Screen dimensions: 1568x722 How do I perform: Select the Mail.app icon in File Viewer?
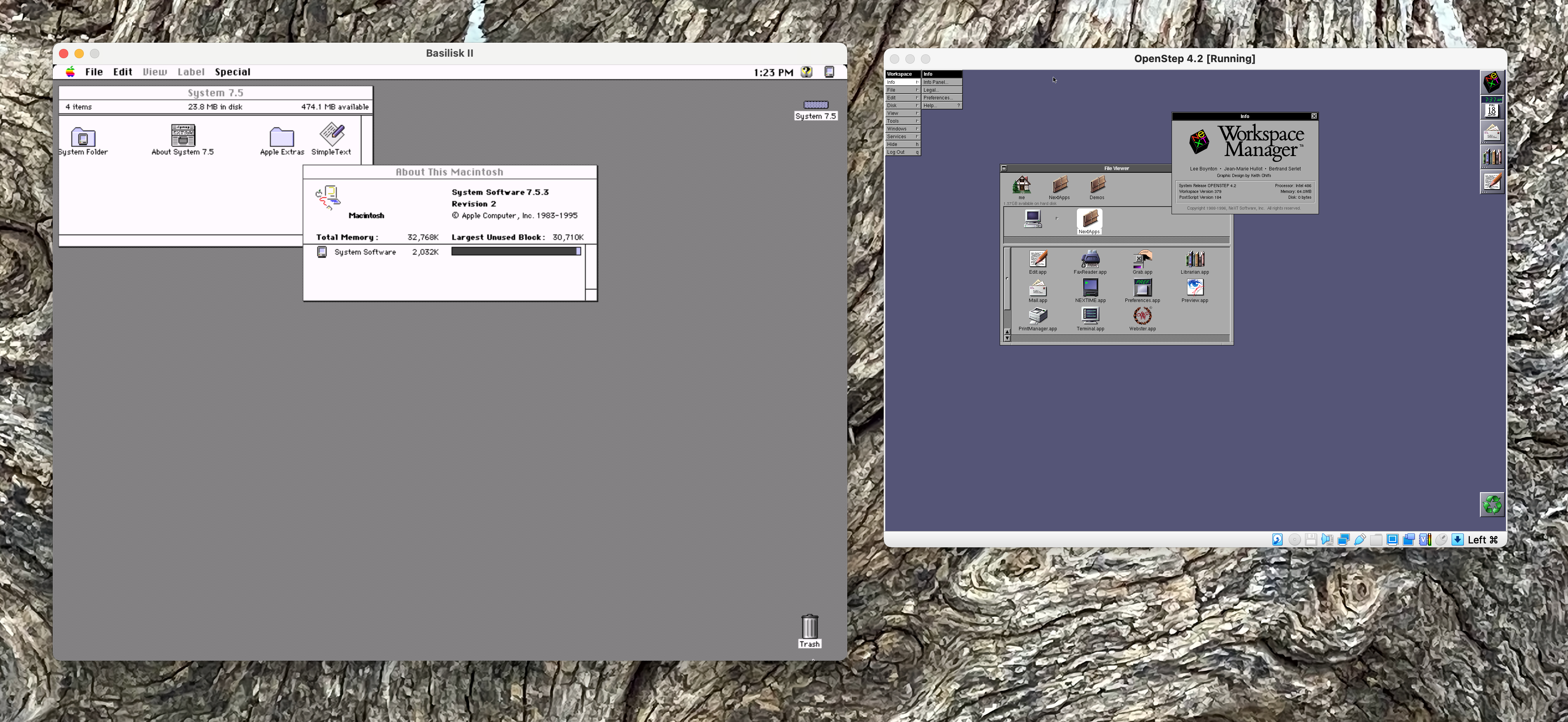point(1038,288)
